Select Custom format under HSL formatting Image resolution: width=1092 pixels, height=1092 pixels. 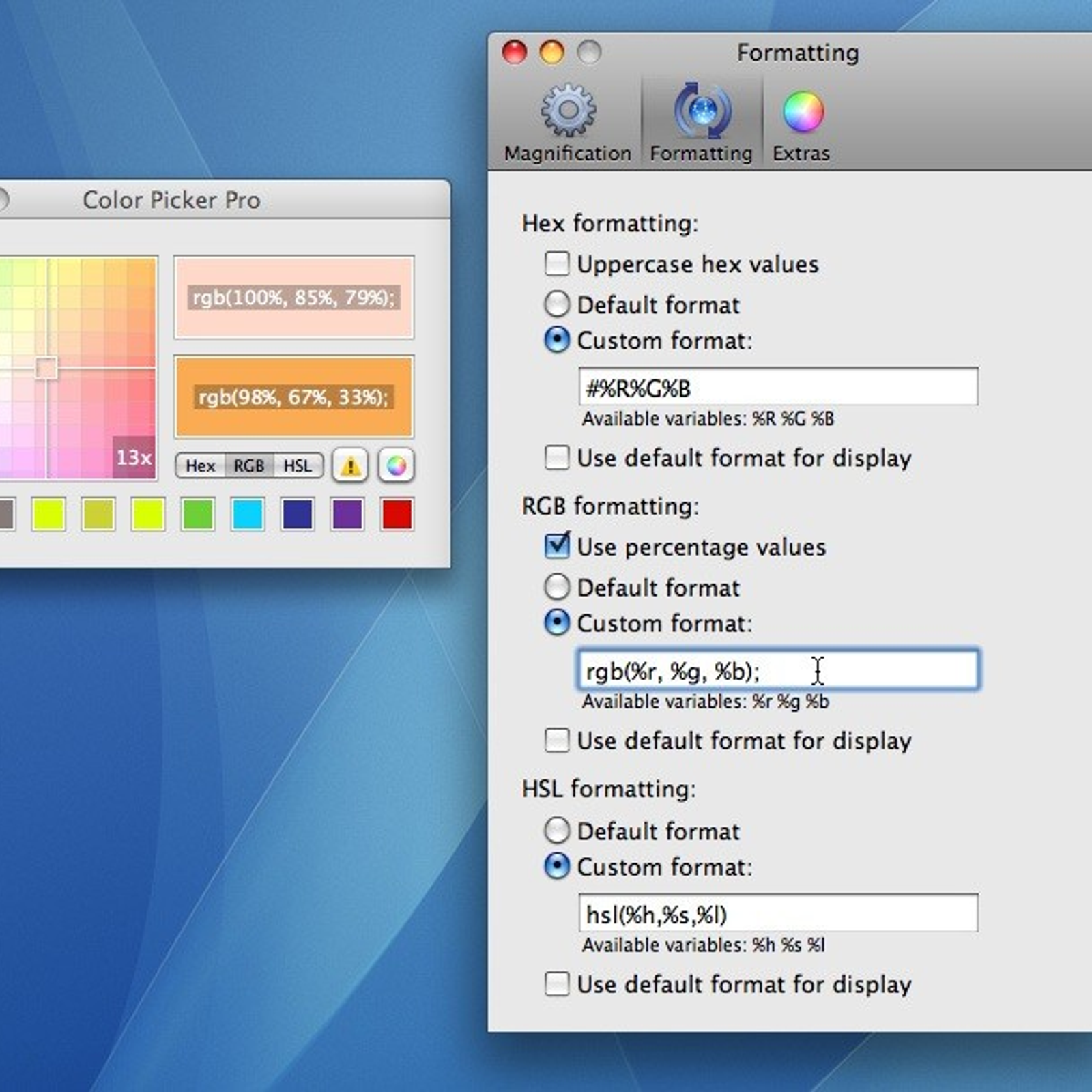[557, 865]
